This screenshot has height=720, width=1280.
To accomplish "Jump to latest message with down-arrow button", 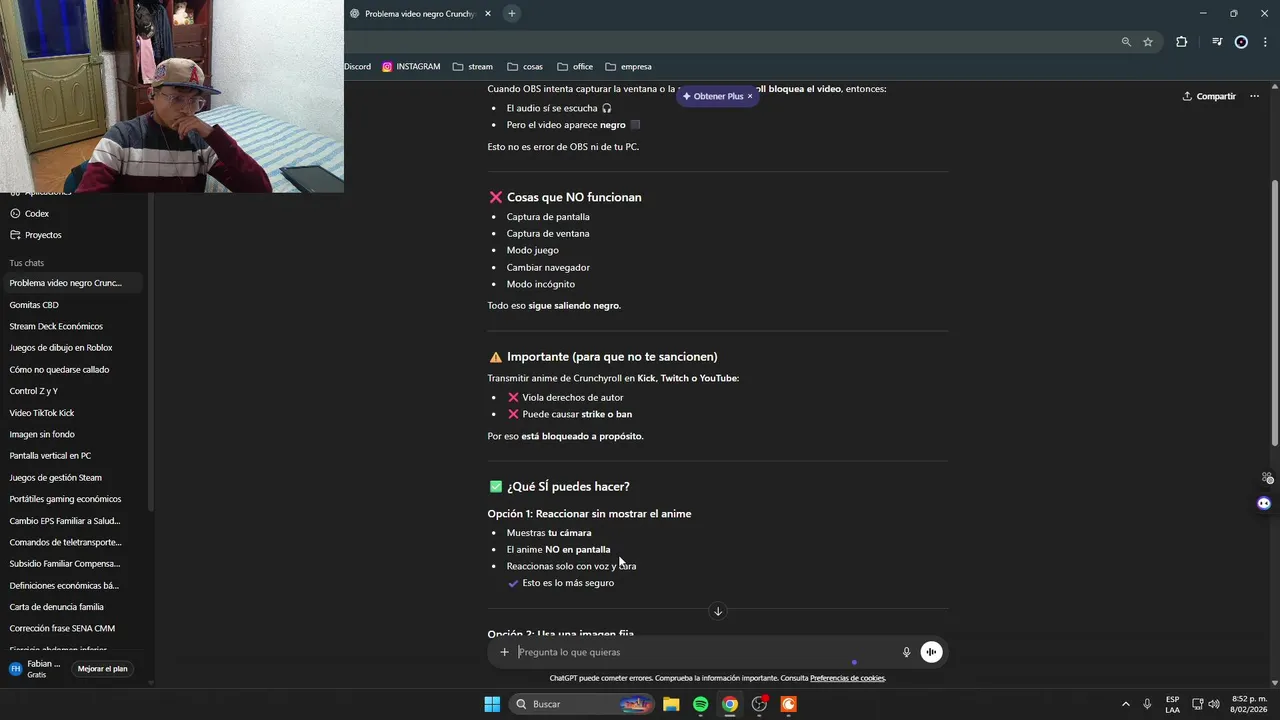I will click(717, 611).
